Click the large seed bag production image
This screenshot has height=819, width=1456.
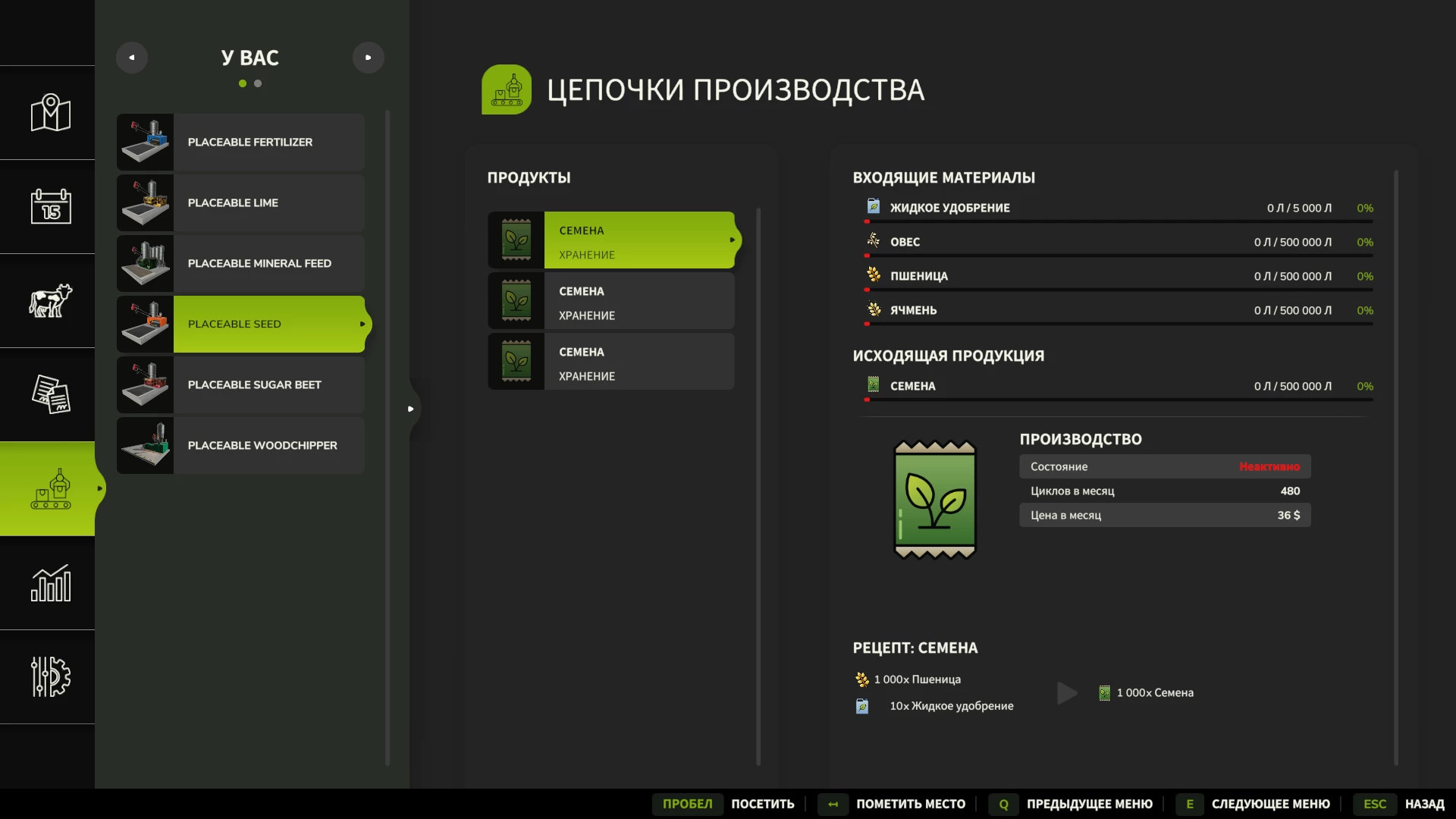click(935, 500)
